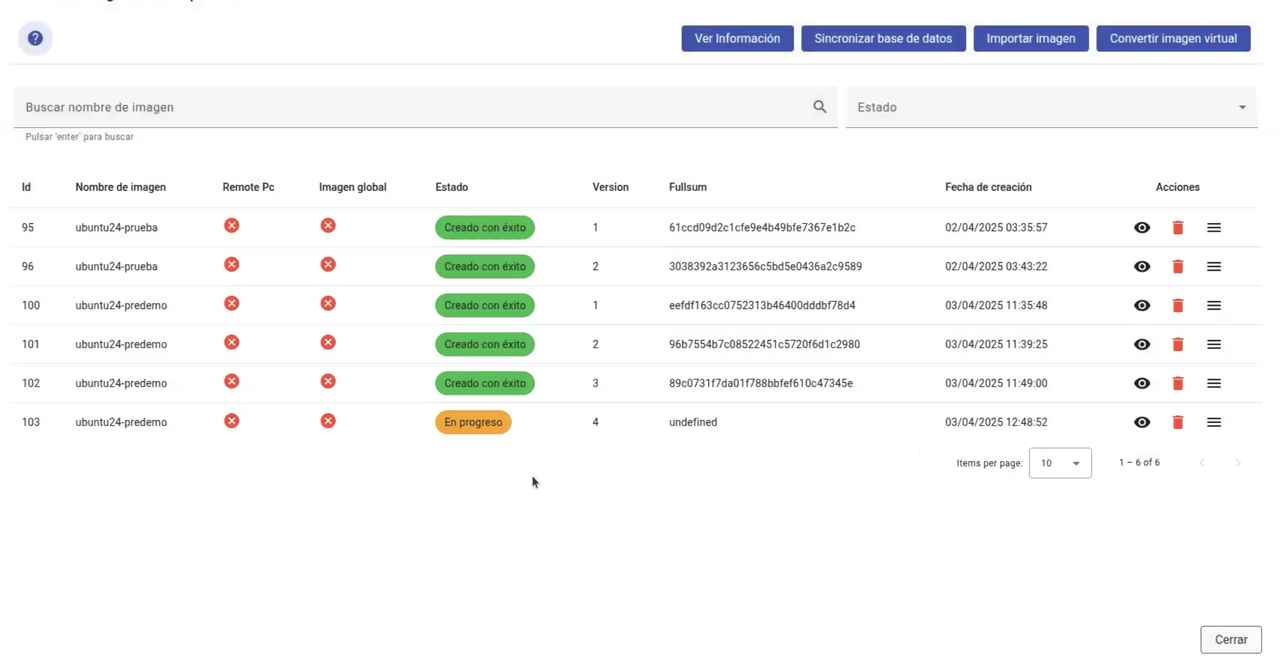Click Imagen global red X for Id 102

pyautogui.click(x=328, y=382)
